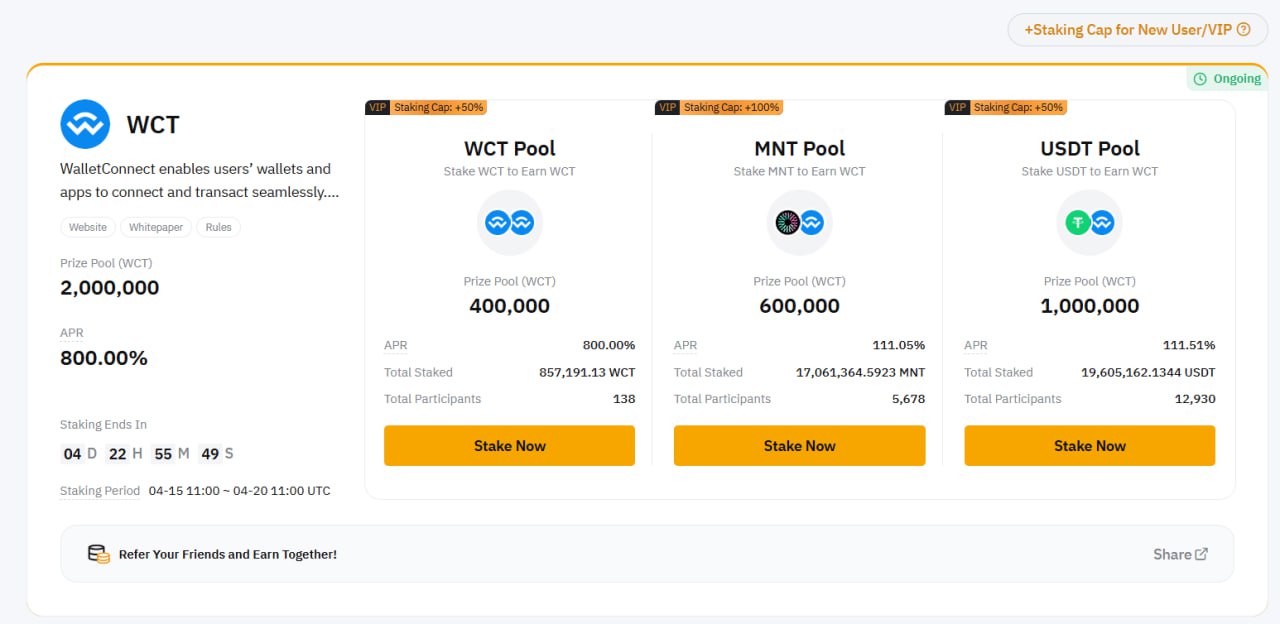Click the WCT WalletConnect logo icon
This screenshot has width=1280, height=624.
click(85, 124)
